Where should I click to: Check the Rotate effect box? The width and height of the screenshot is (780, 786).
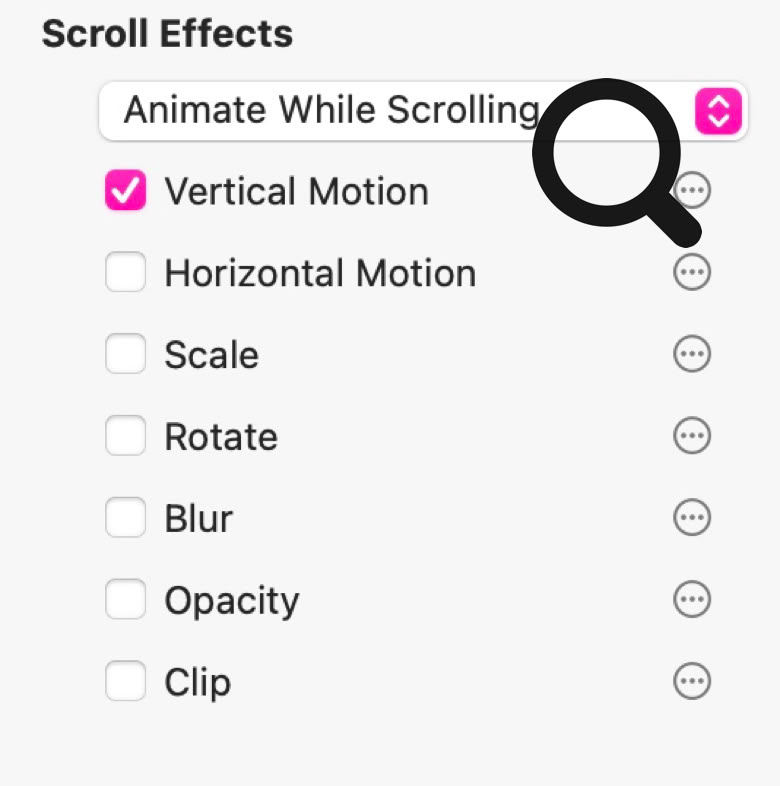126,436
